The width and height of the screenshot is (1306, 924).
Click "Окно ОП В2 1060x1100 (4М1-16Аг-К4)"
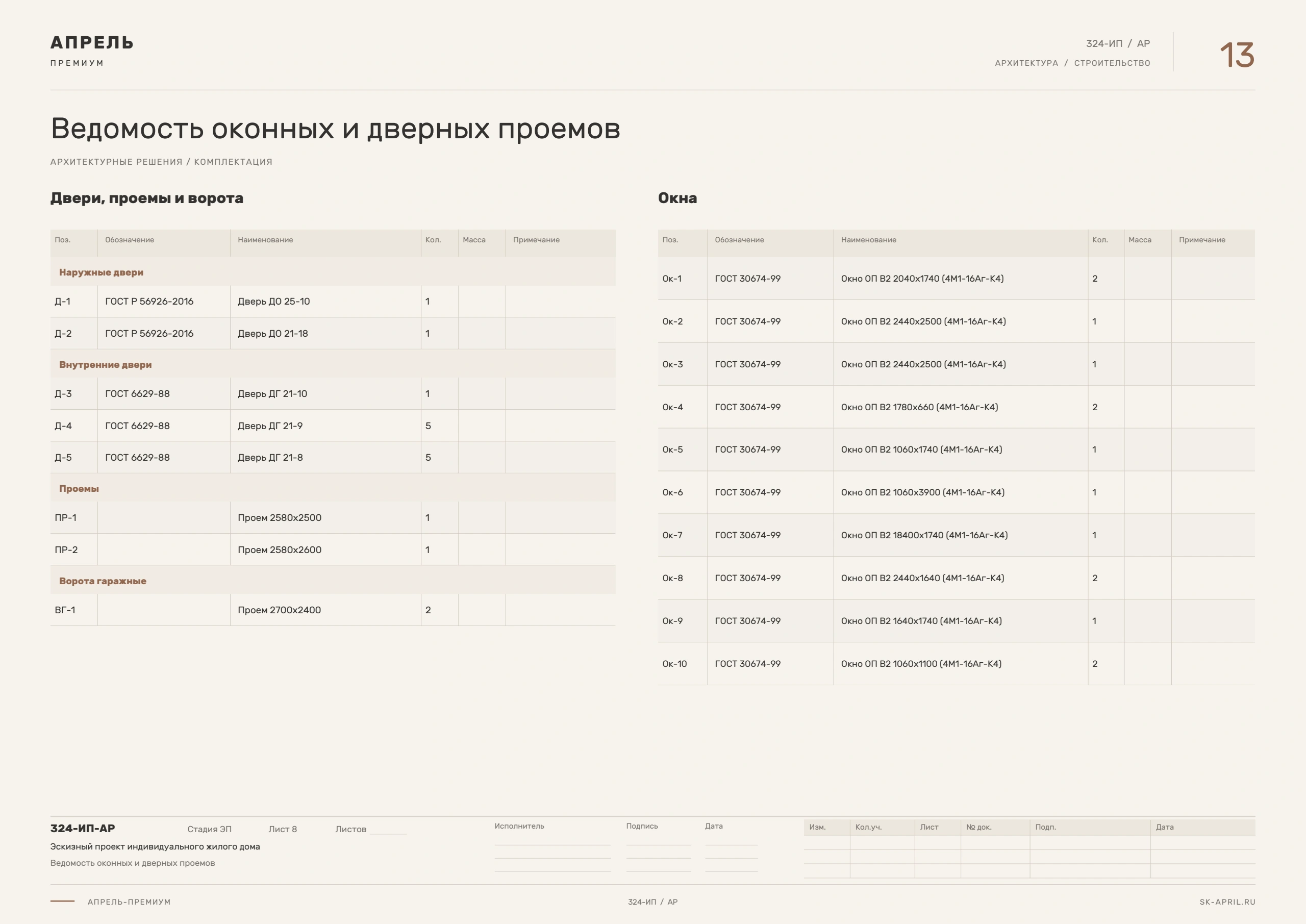[x=921, y=663]
